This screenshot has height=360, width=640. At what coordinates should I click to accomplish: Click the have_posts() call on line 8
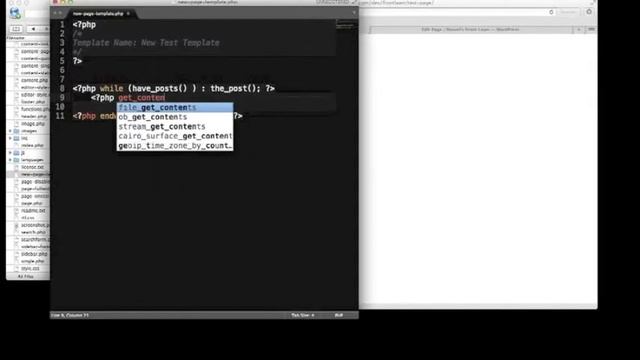(x=160, y=89)
